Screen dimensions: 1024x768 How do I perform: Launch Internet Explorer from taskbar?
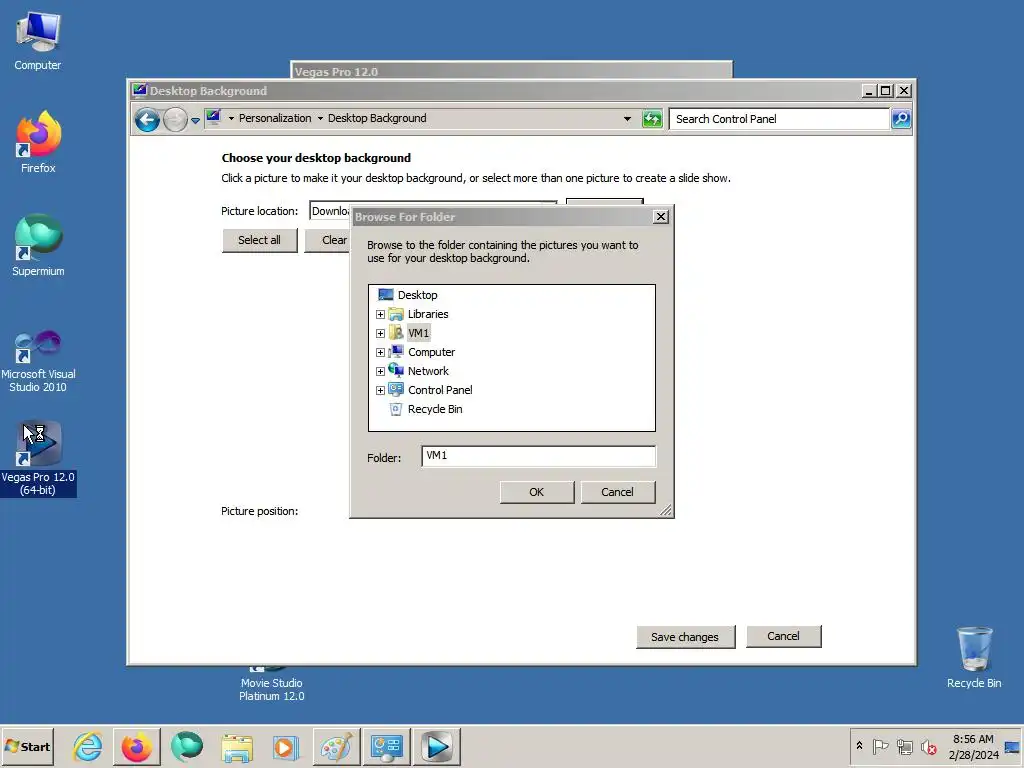tap(88, 746)
